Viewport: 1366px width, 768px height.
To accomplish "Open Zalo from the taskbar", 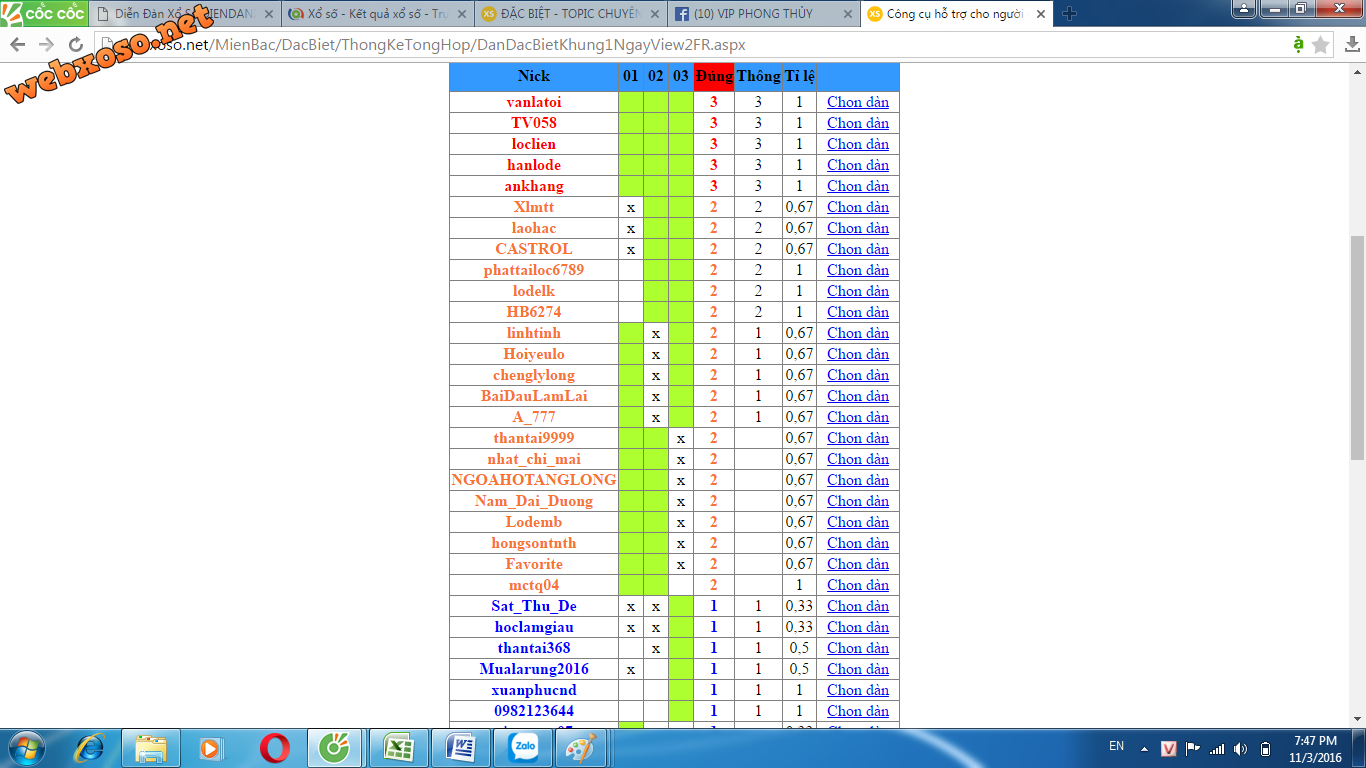I will 523,748.
